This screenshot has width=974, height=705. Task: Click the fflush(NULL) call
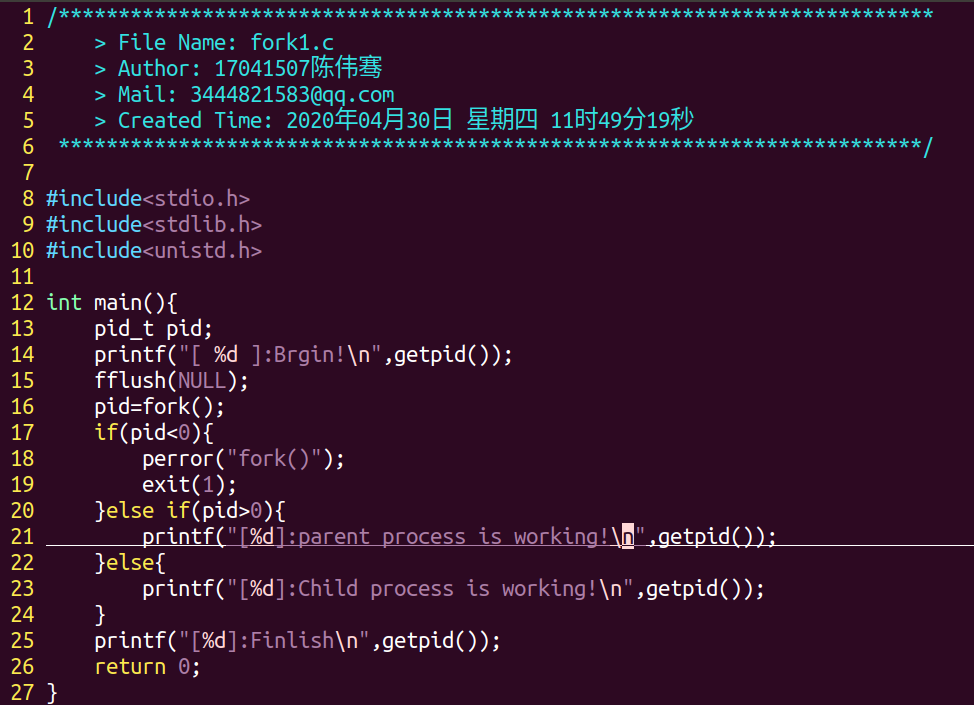coord(171,381)
